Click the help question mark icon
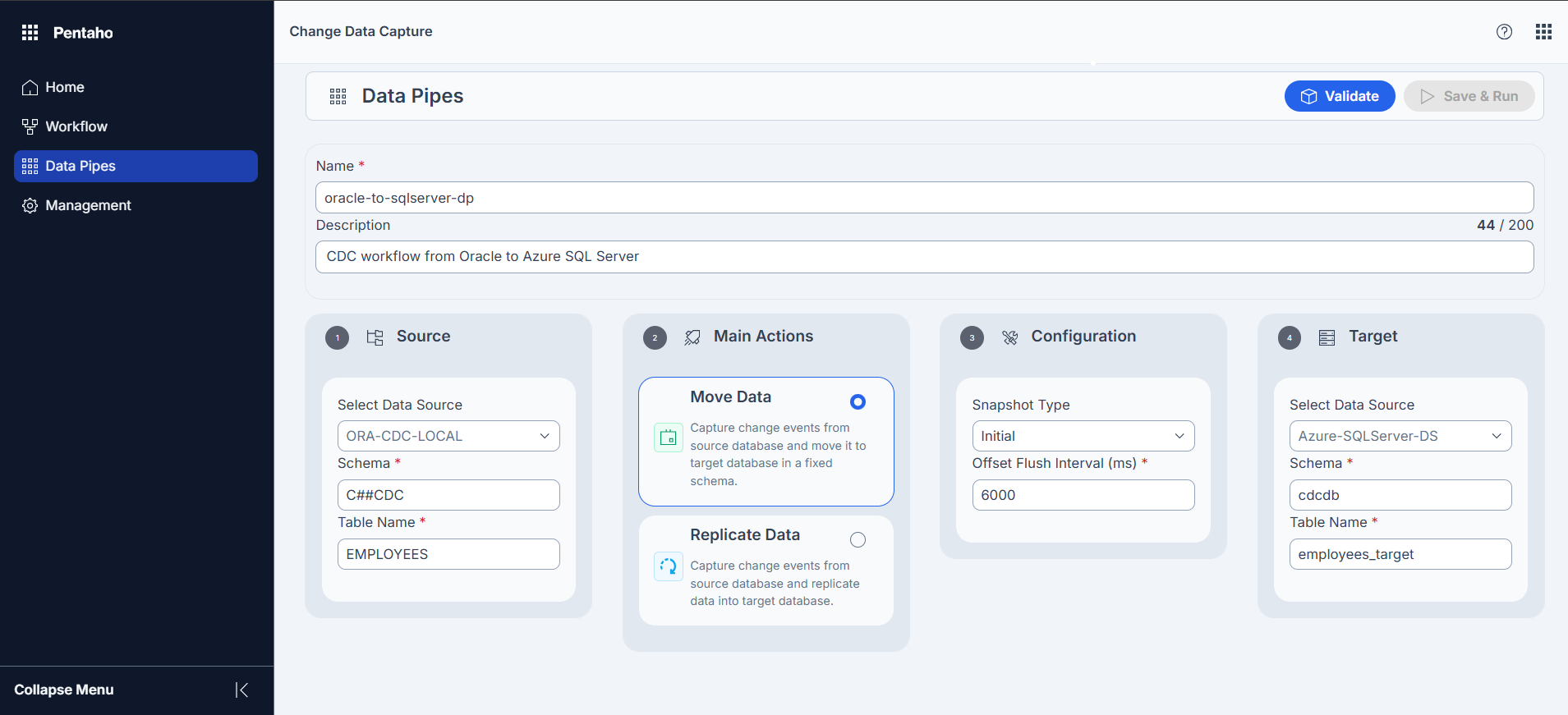The height and width of the screenshot is (715, 1568). click(1504, 31)
